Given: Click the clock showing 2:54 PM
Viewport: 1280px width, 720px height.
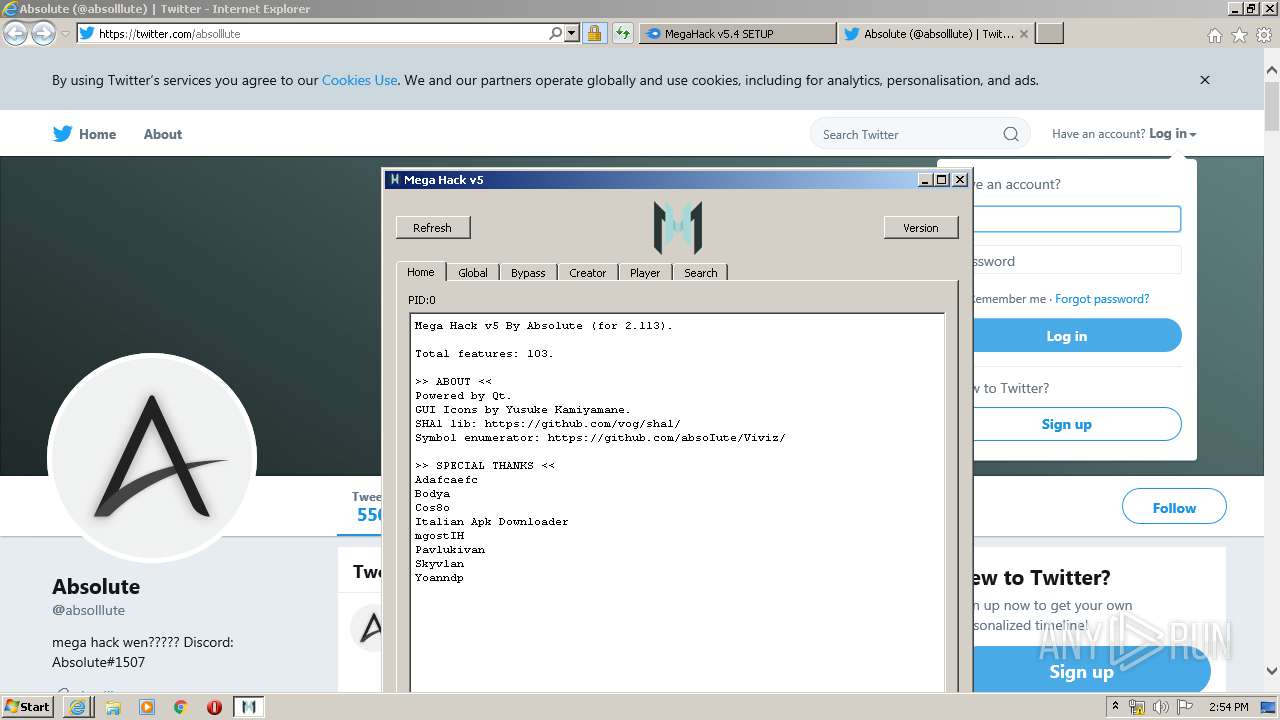Looking at the screenshot, I should (x=1229, y=707).
